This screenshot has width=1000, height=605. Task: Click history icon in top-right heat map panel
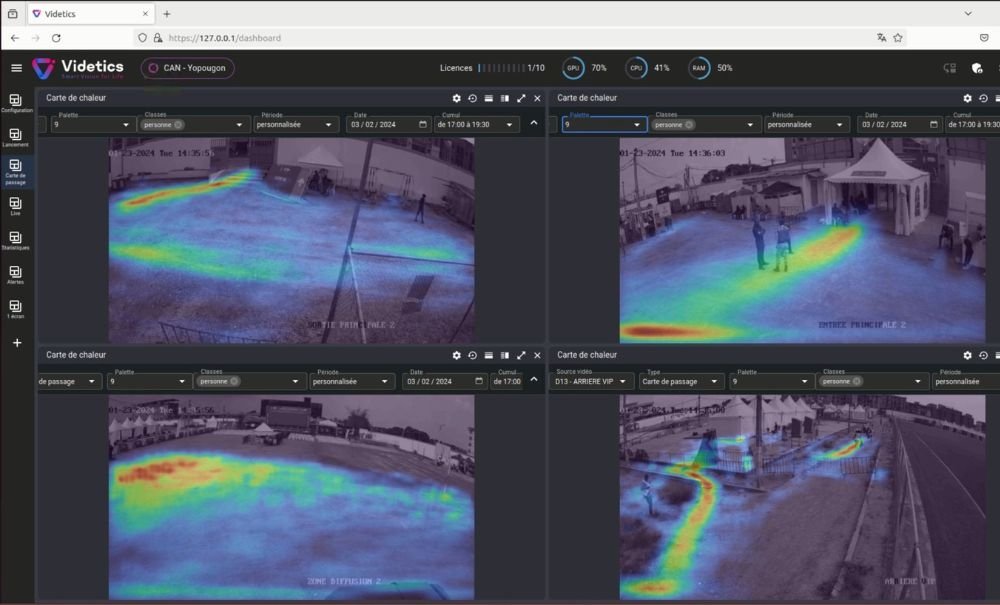(x=983, y=98)
